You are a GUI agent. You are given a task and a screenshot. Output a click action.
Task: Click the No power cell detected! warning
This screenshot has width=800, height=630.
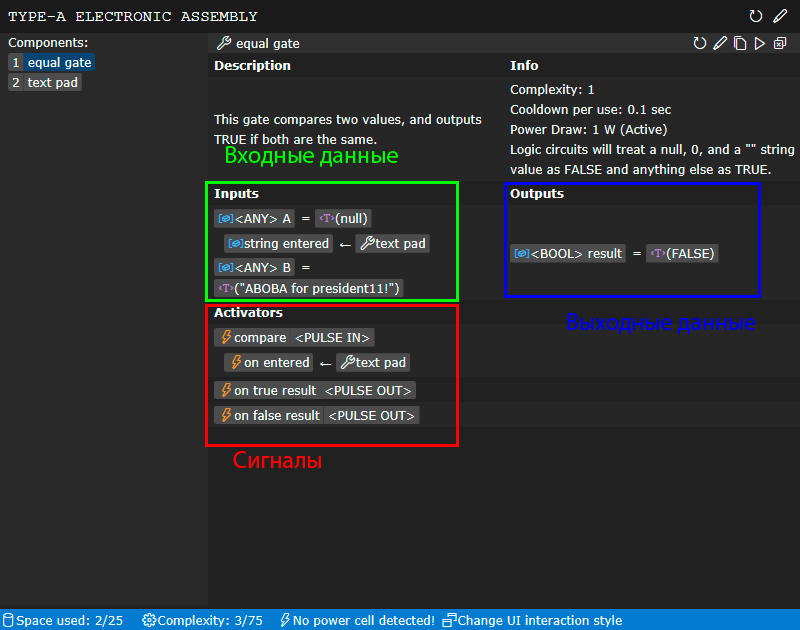364,620
